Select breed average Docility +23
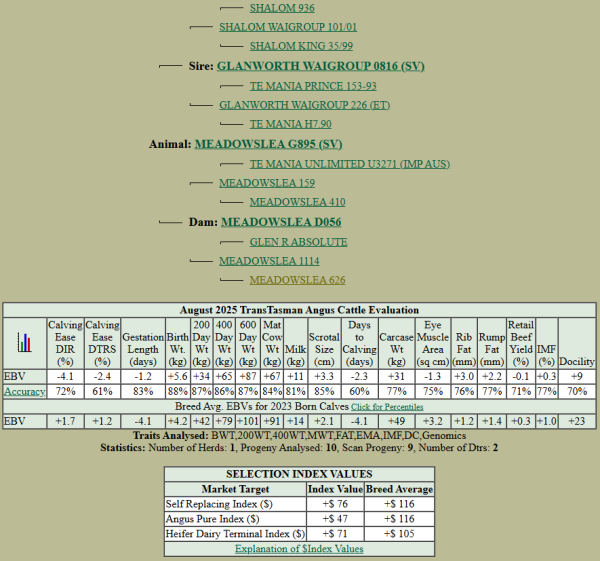The width and height of the screenshot is (600, 561). tap(577, 421)
